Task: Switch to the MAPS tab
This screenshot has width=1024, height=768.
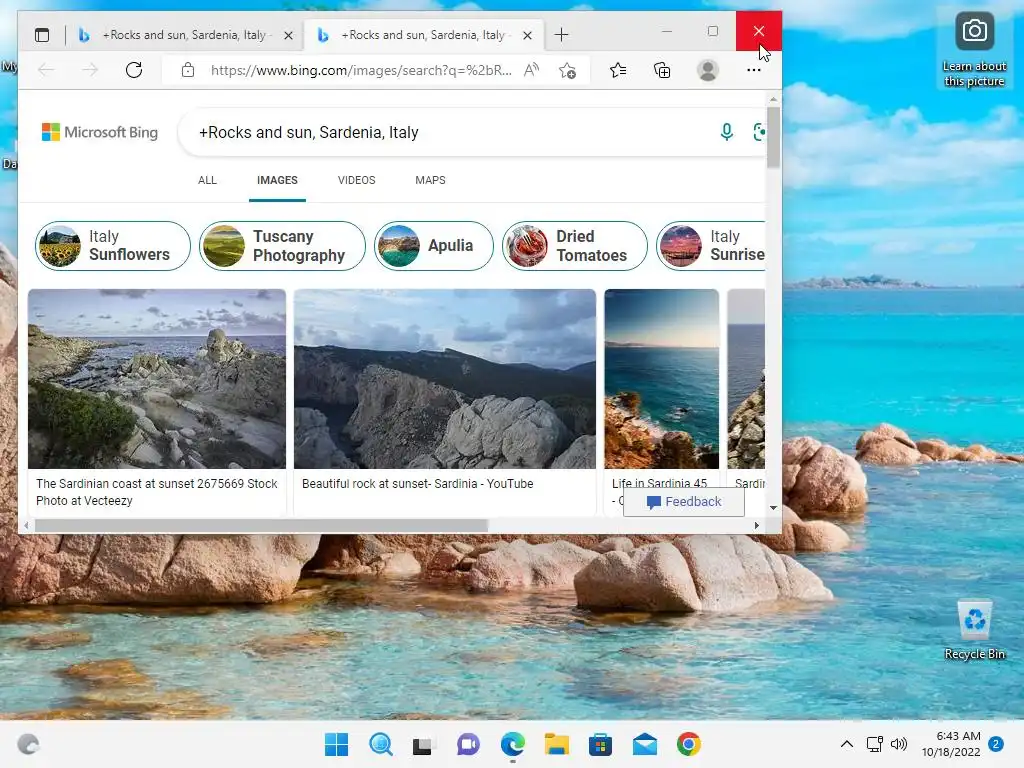Action: point(430,180)
